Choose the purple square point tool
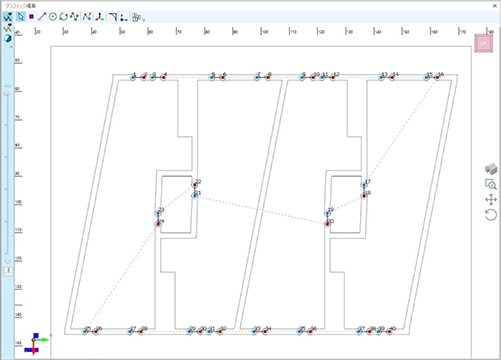The width and height of the screenshot is (501, 360). pyautogui.click(x=31, y=16)
